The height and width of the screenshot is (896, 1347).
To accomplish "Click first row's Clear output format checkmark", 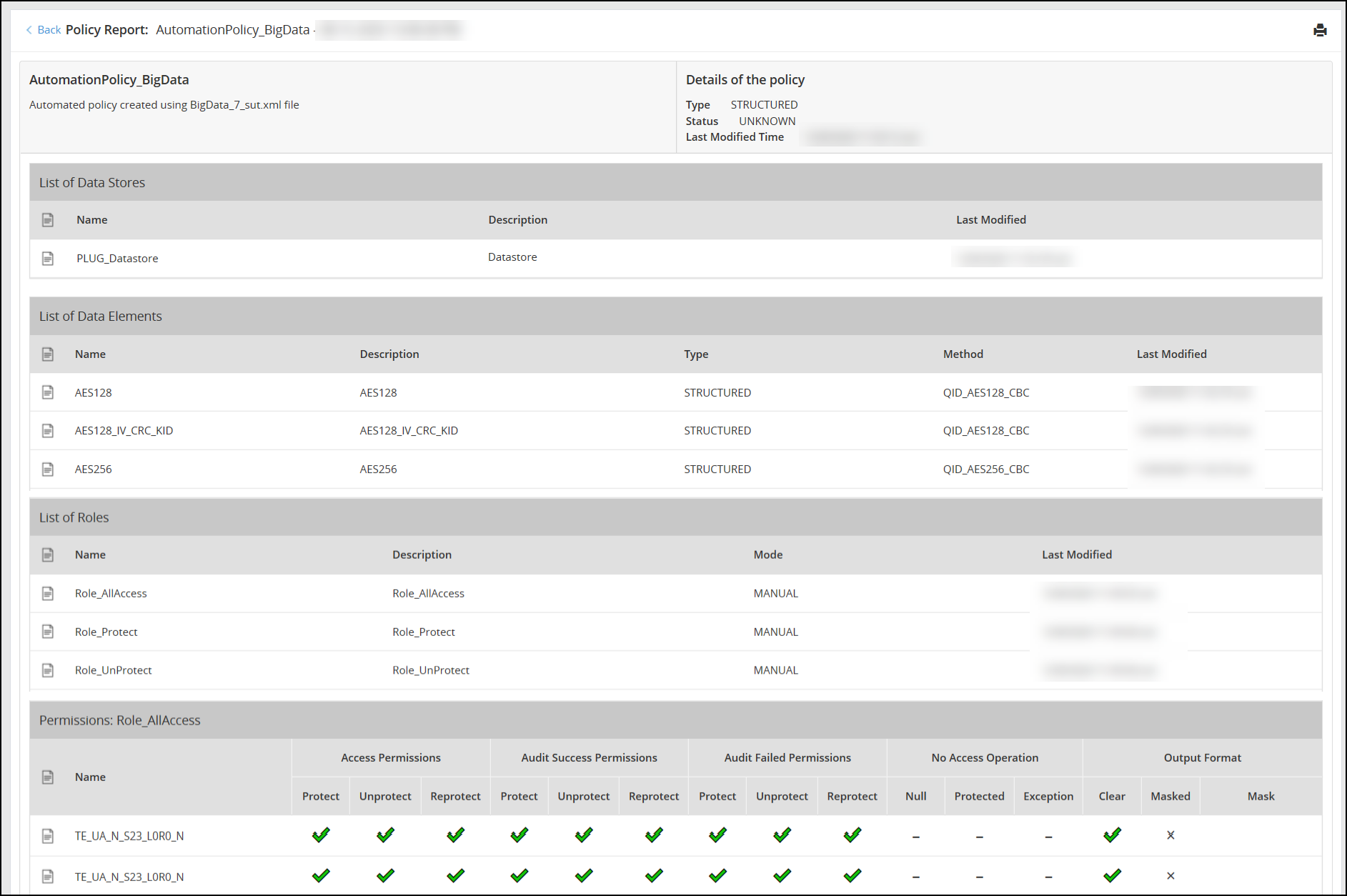I will (1112, 835).
